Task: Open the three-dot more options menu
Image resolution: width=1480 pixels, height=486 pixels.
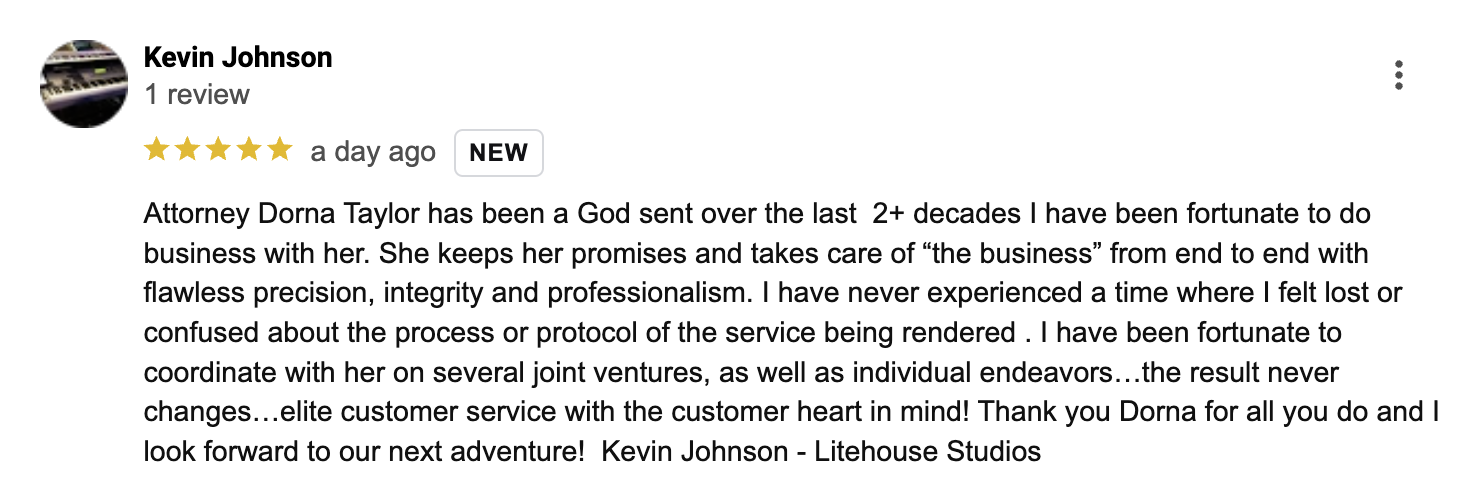Action: tap(1398, 76)
